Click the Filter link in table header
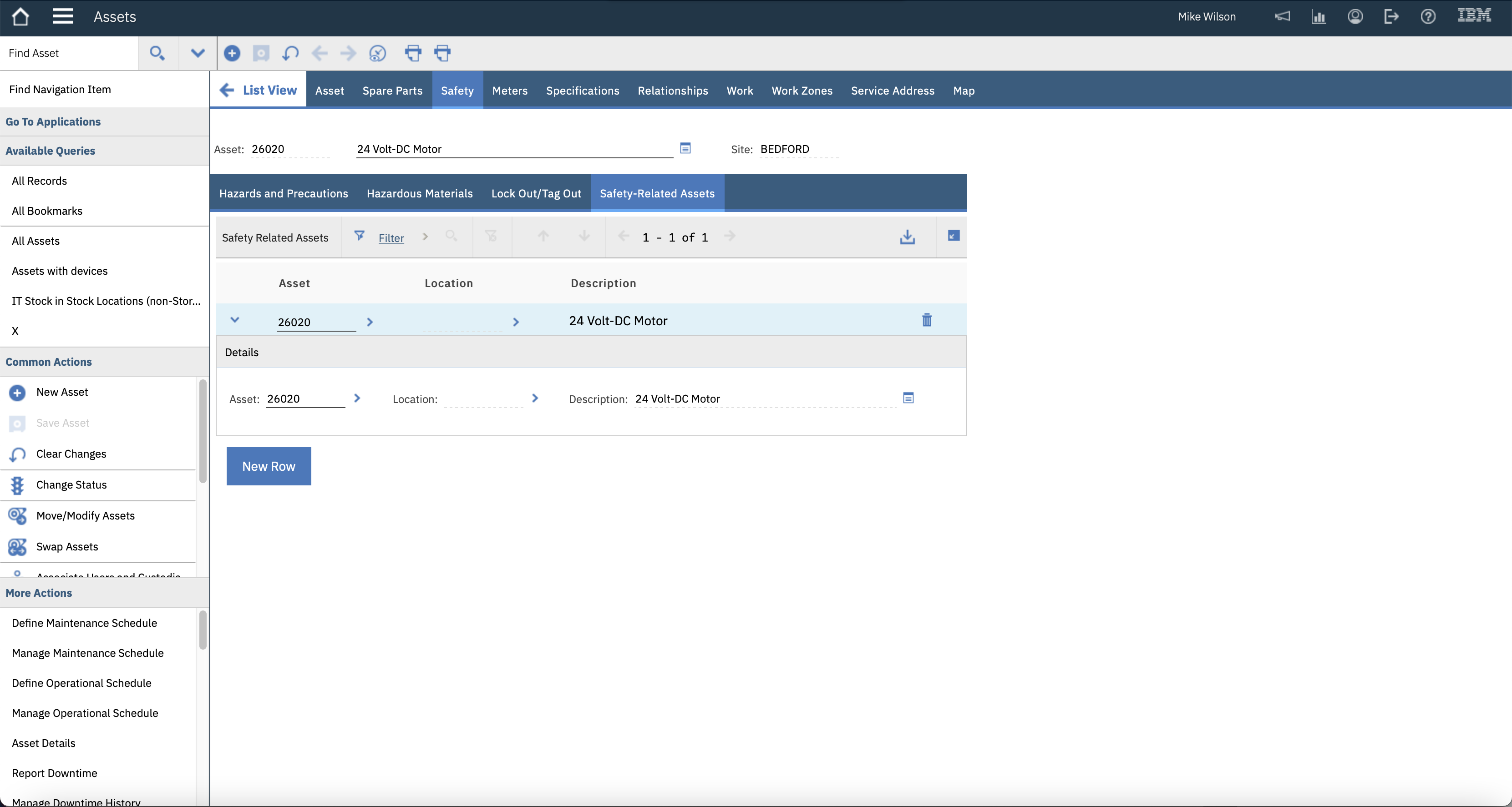 [391, 238]
